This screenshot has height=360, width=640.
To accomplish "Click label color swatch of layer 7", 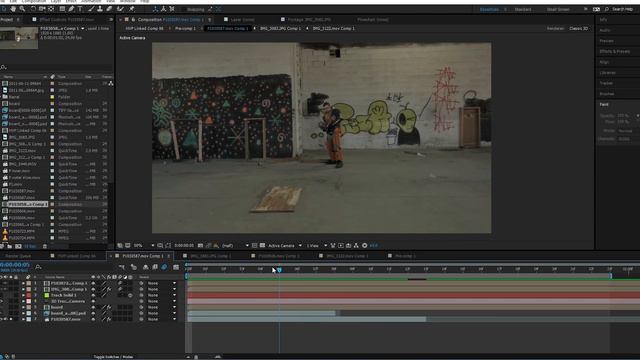I will pos(29,319).
